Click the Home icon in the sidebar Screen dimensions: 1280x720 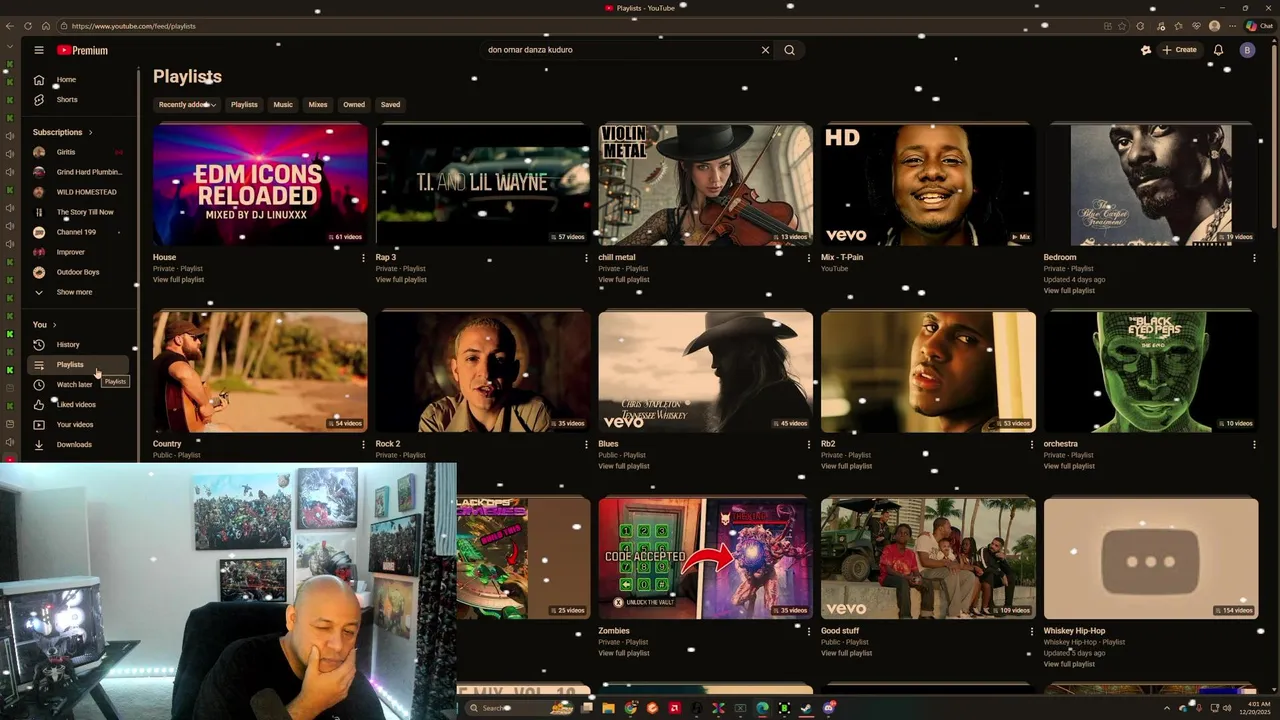(x=39, y=80)
